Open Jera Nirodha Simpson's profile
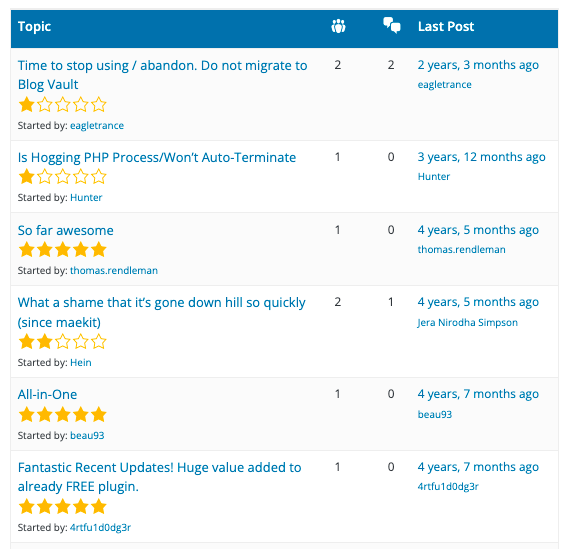This screenshot has height=549, width=567. coord(468,322)
